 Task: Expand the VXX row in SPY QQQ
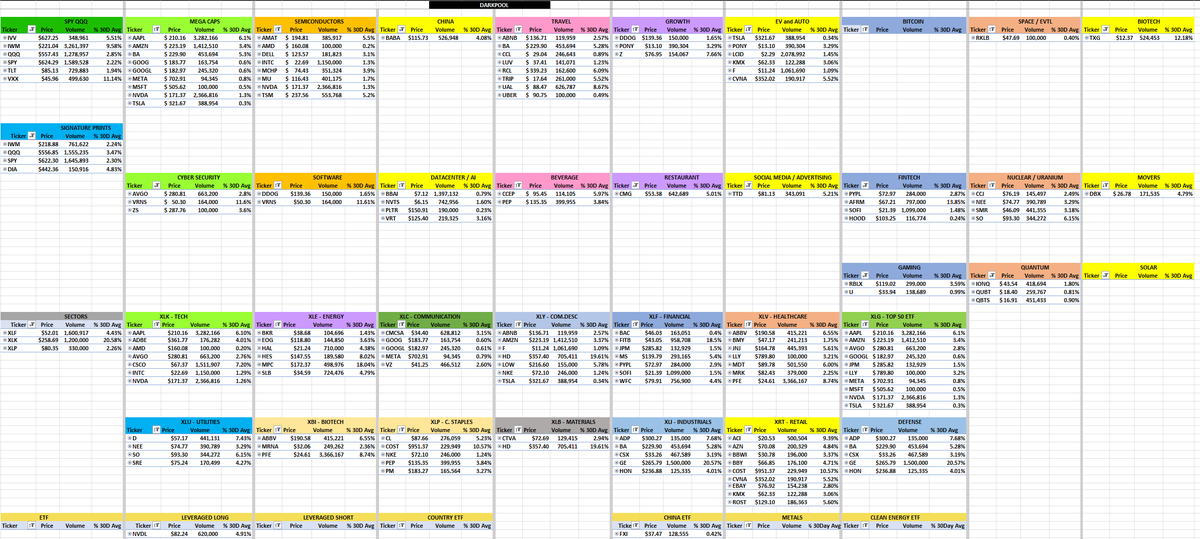pos(4,78)
